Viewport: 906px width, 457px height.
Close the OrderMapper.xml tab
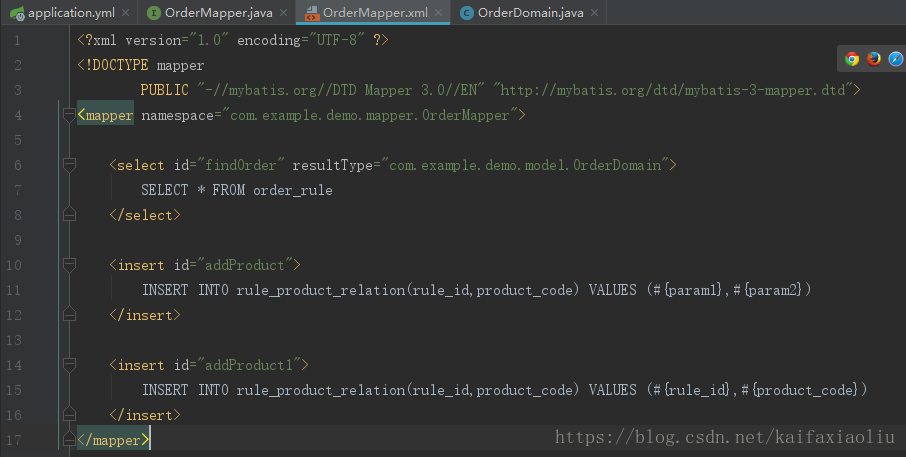pyautogui.click(x=439, y=13)
